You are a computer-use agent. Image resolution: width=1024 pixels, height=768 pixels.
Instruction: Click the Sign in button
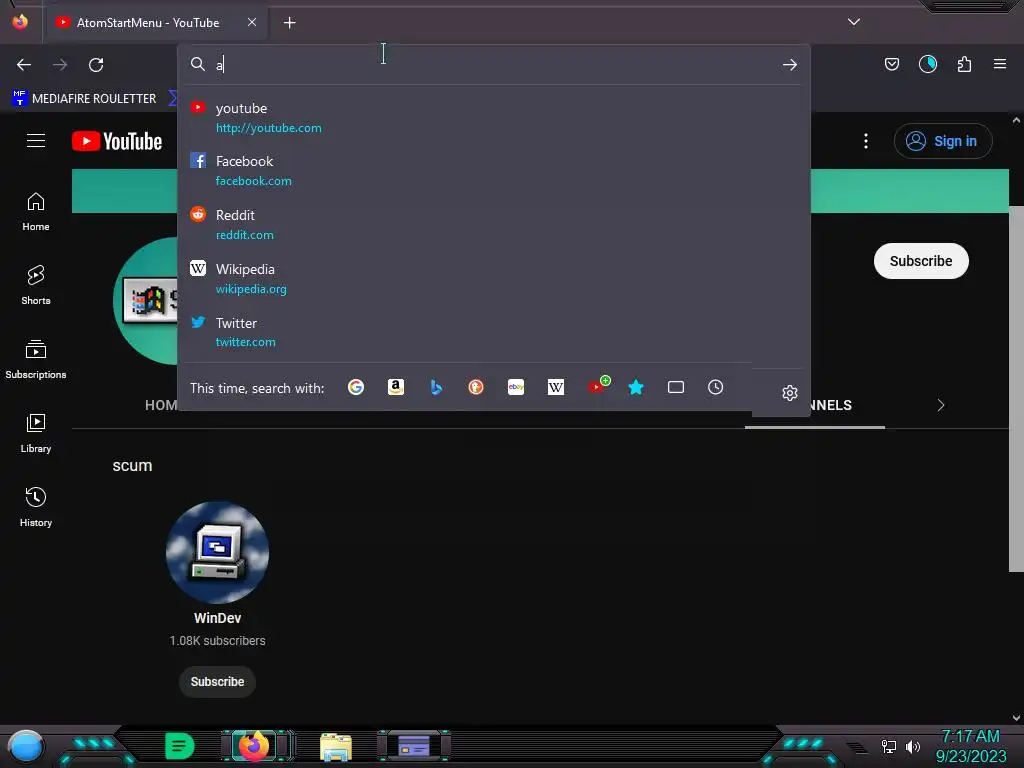942,141
